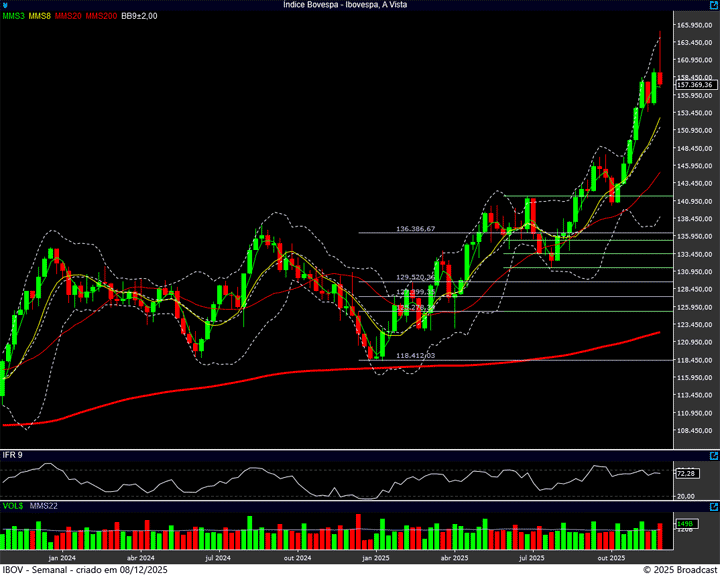This screenshot has height=575, width=720.
Task: Click the jan 2025 date on time axis
Action: [374, 557]
